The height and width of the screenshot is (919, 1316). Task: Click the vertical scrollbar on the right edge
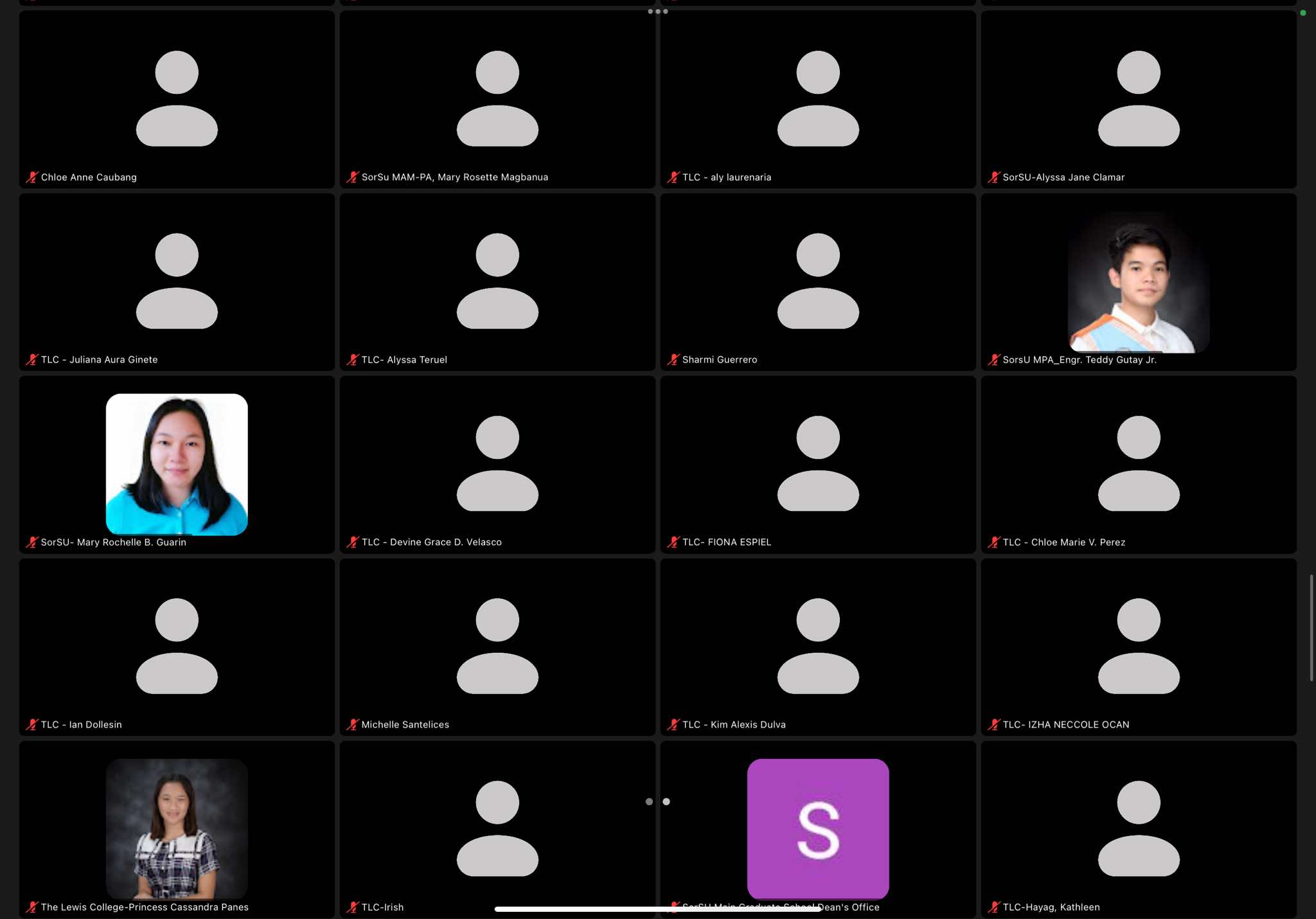1312,627
